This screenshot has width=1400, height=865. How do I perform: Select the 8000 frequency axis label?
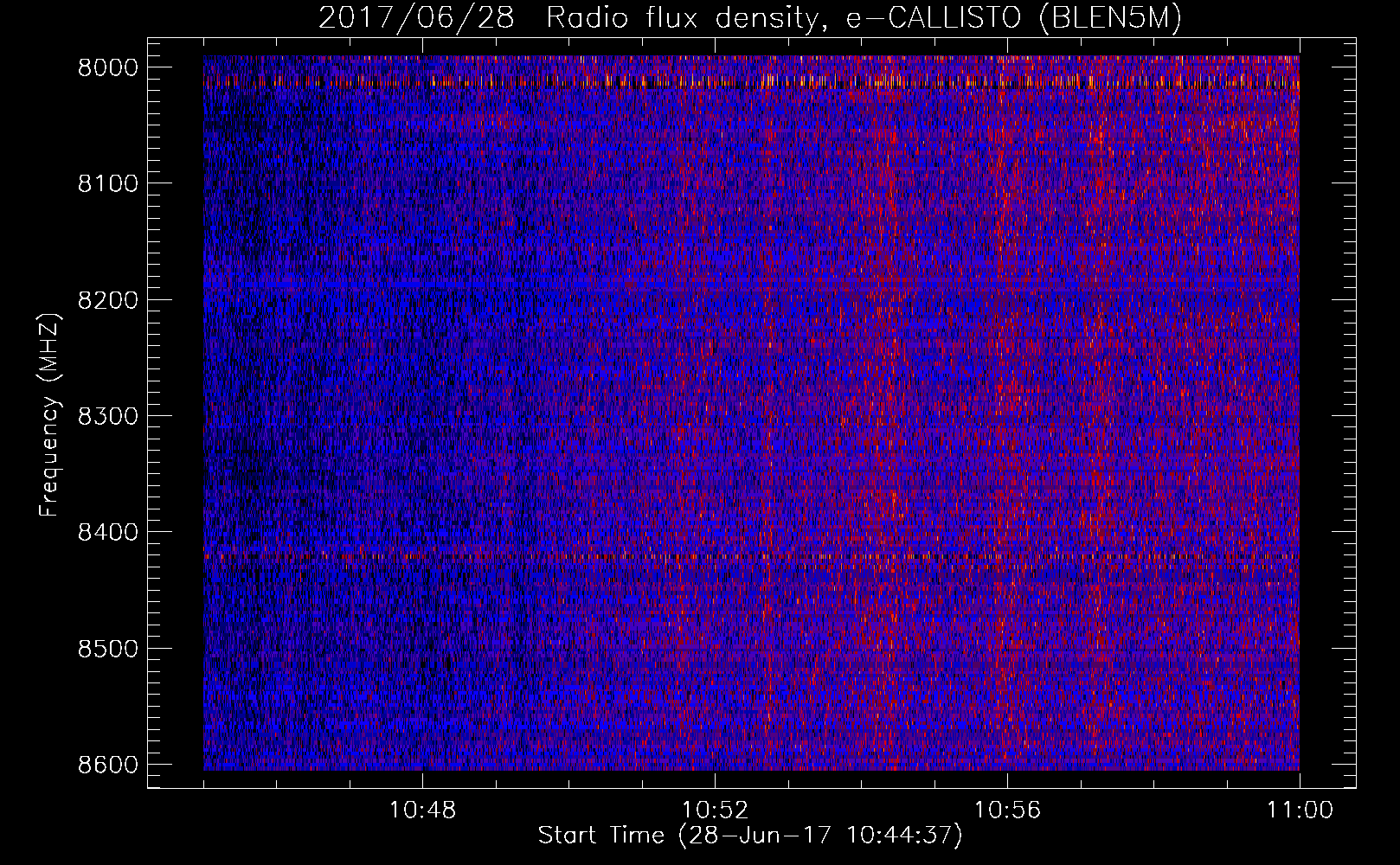click(107, 68)
